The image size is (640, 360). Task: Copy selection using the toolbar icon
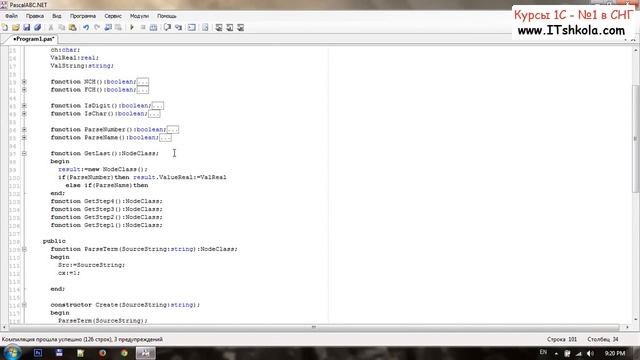[62, 27]
